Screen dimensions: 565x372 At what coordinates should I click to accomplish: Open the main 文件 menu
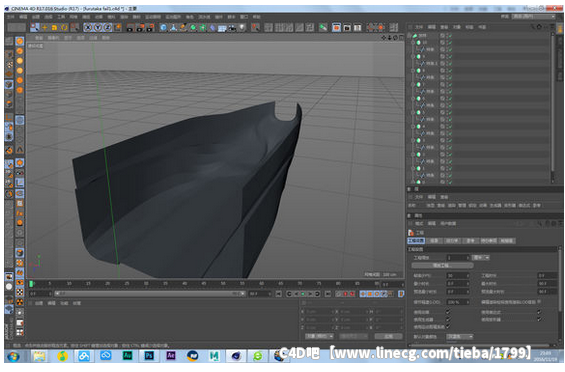coord(11,17)
